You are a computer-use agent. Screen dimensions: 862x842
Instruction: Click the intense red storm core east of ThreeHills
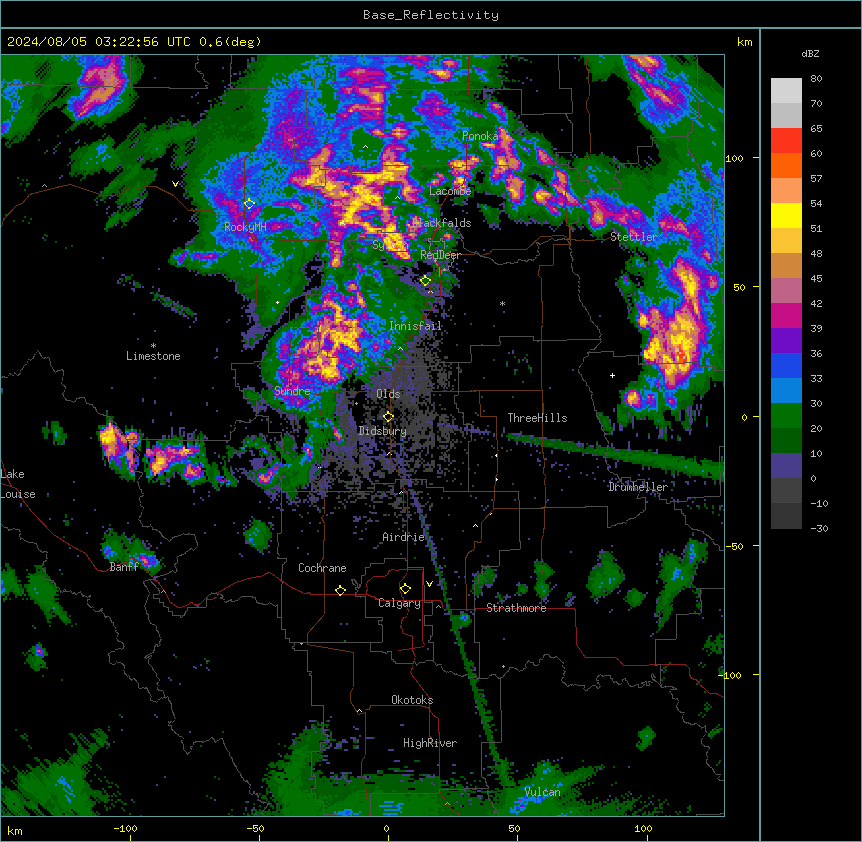pyautogui.click(x=682, y=356)
